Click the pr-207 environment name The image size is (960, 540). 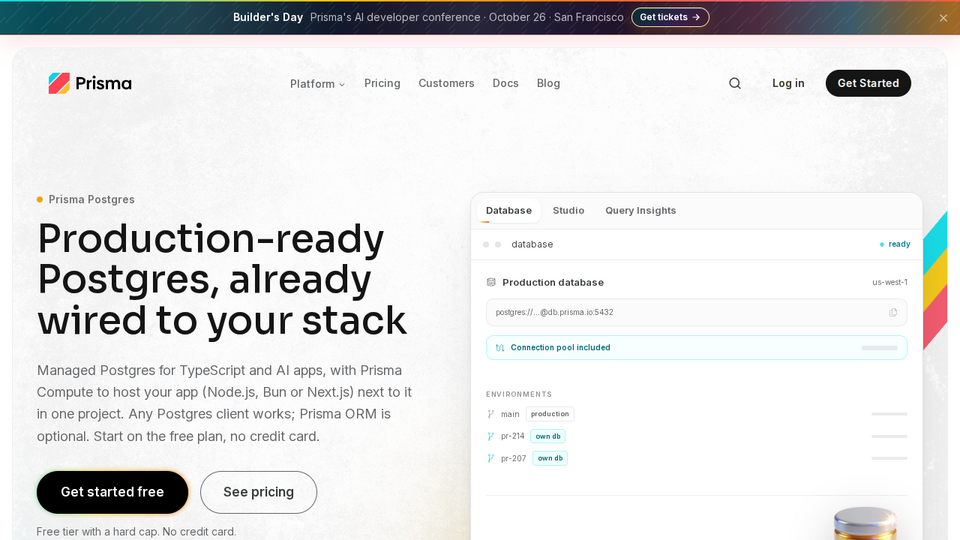513,459
